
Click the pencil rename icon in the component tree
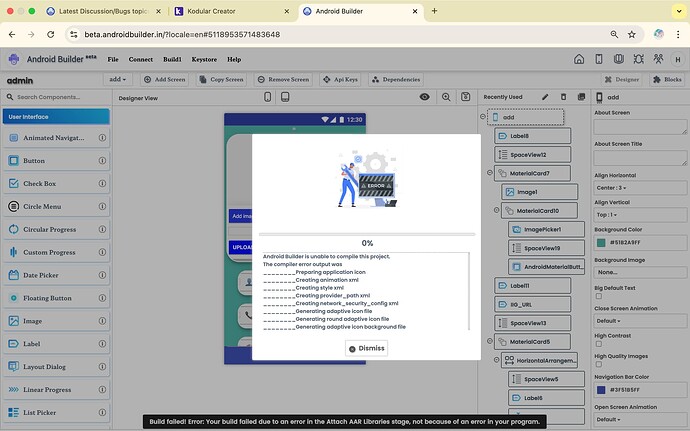[x=545, y=97]
